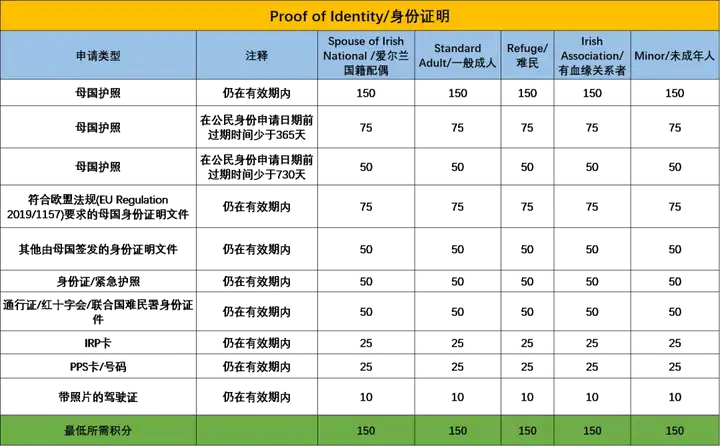
Task: Click '仍在有效期内' in the 通行证/红十字会 row
Action: point(257,312)
